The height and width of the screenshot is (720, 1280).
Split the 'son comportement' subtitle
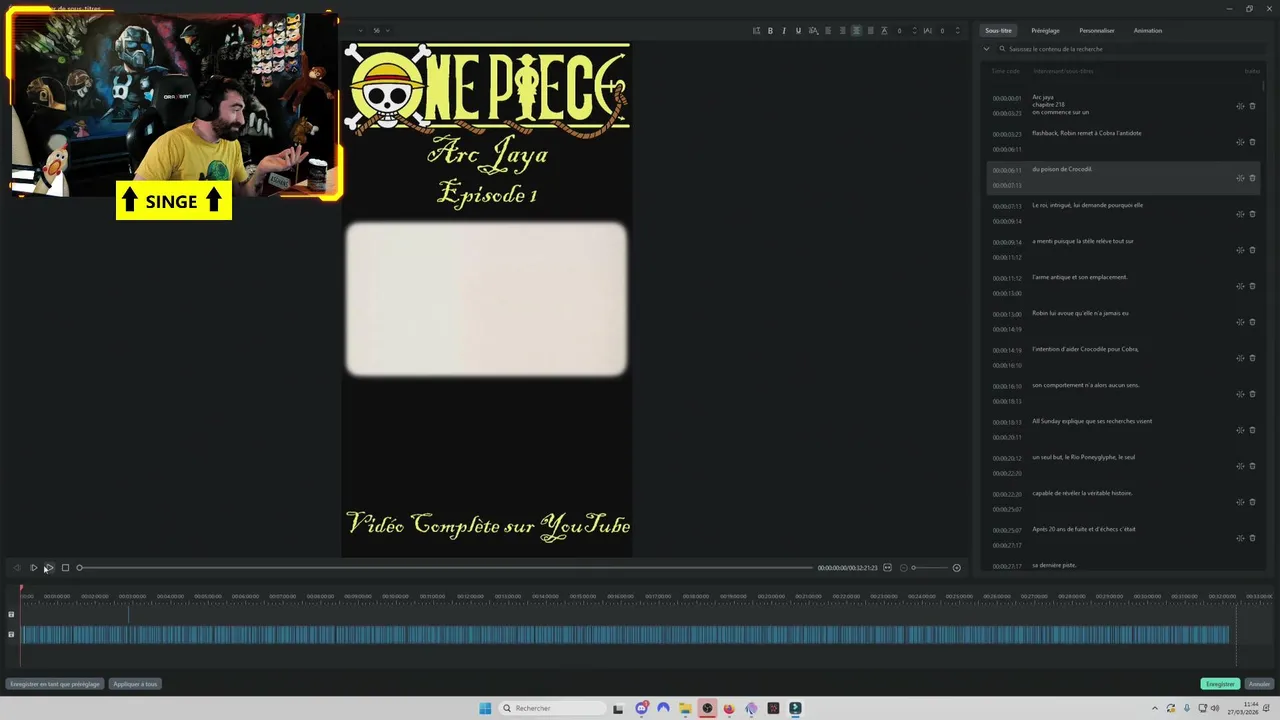click(x=1240, y=394)
